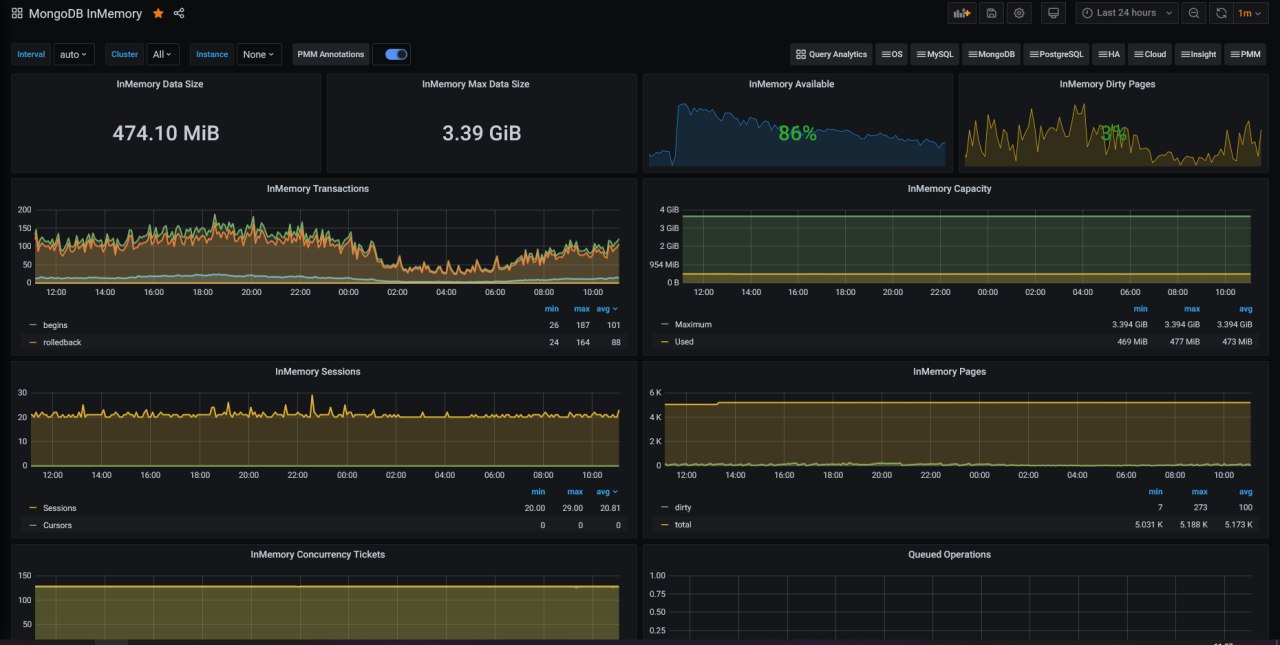Screen dimensions: 1280x645
Task: Open the 1m refresh interval dropdown
Action: click(x=1248, y=13)
